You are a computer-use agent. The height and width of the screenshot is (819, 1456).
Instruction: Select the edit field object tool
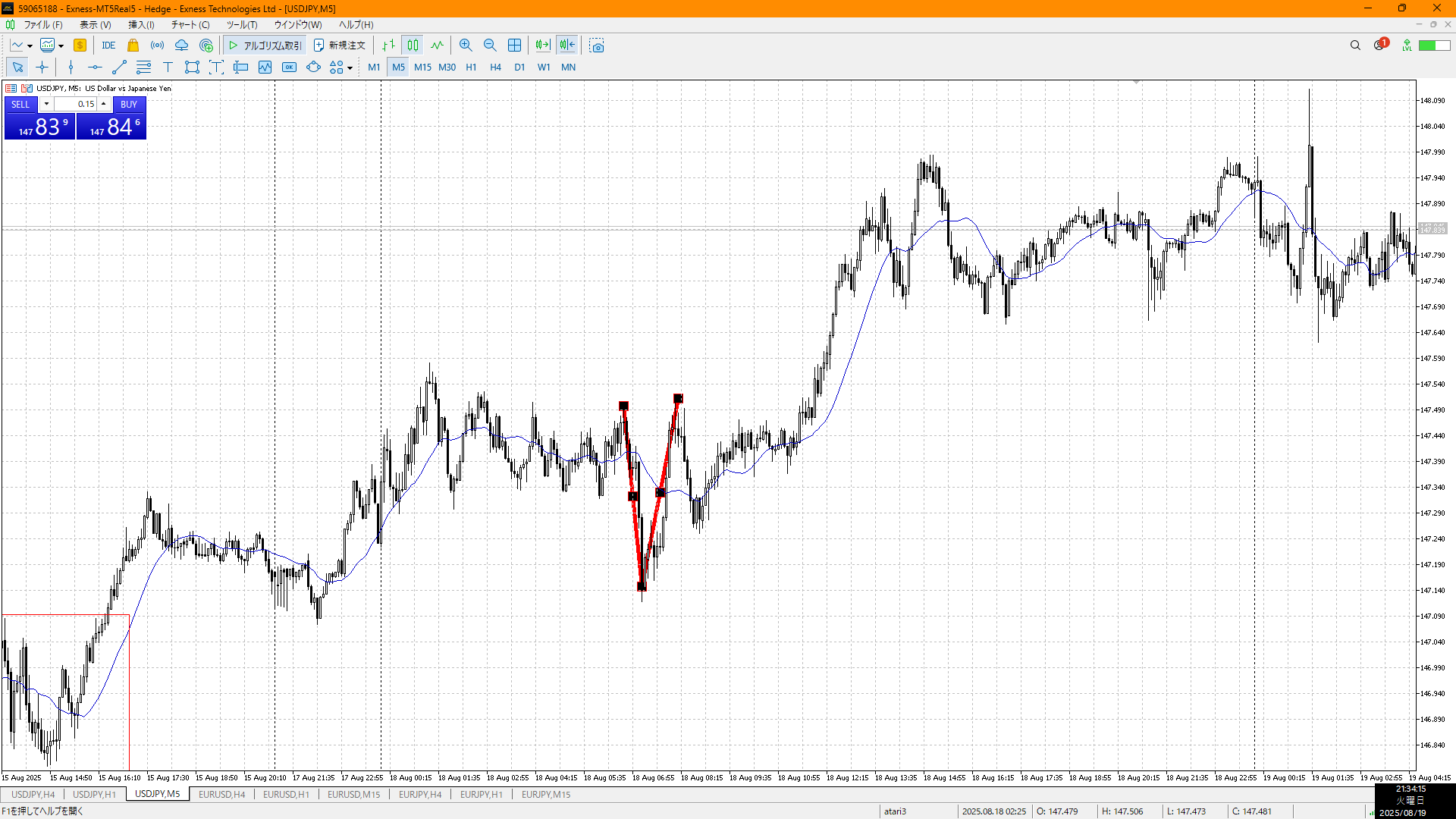[x=240, y=67]
